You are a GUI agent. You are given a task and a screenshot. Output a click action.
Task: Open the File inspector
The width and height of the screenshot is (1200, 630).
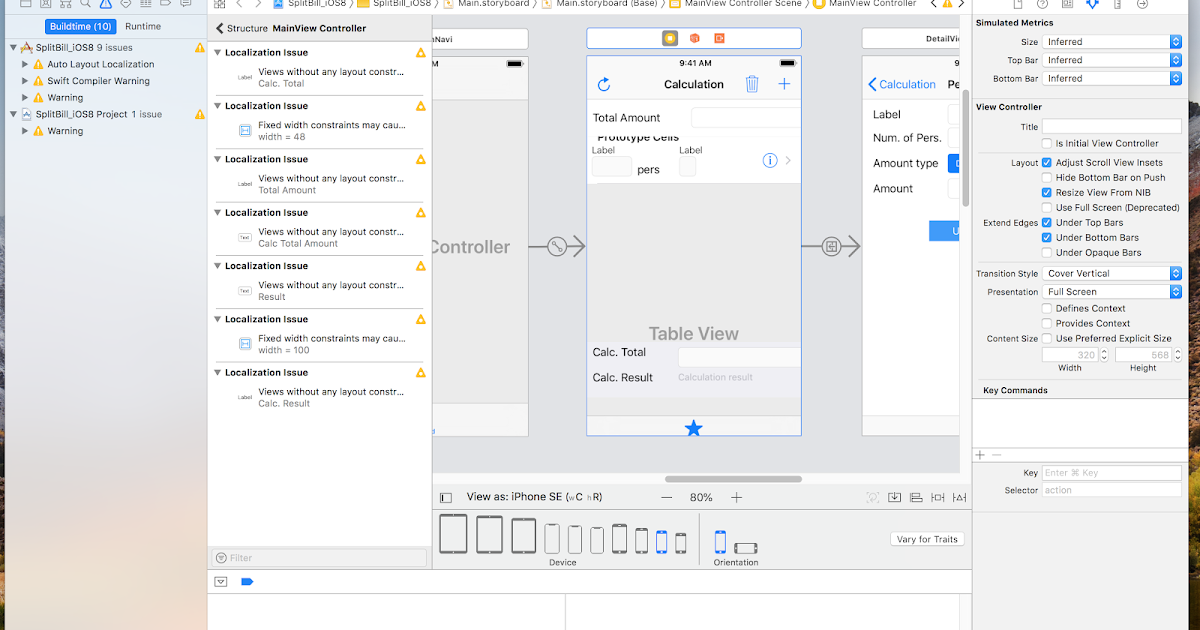pos(1018,6)
